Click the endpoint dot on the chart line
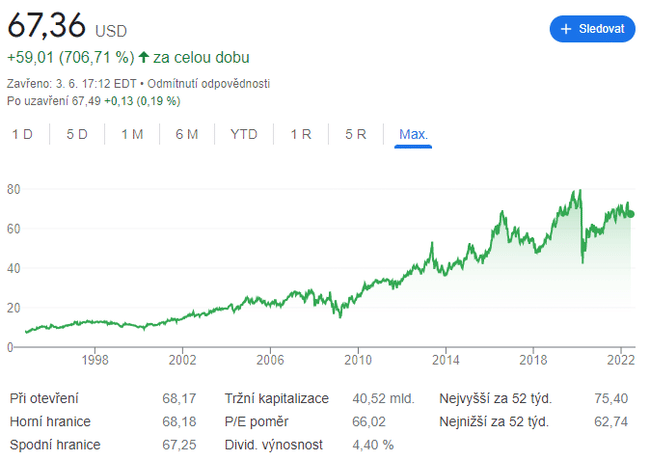650x460 pixels. pyautogui.click(x=630, y=214)
